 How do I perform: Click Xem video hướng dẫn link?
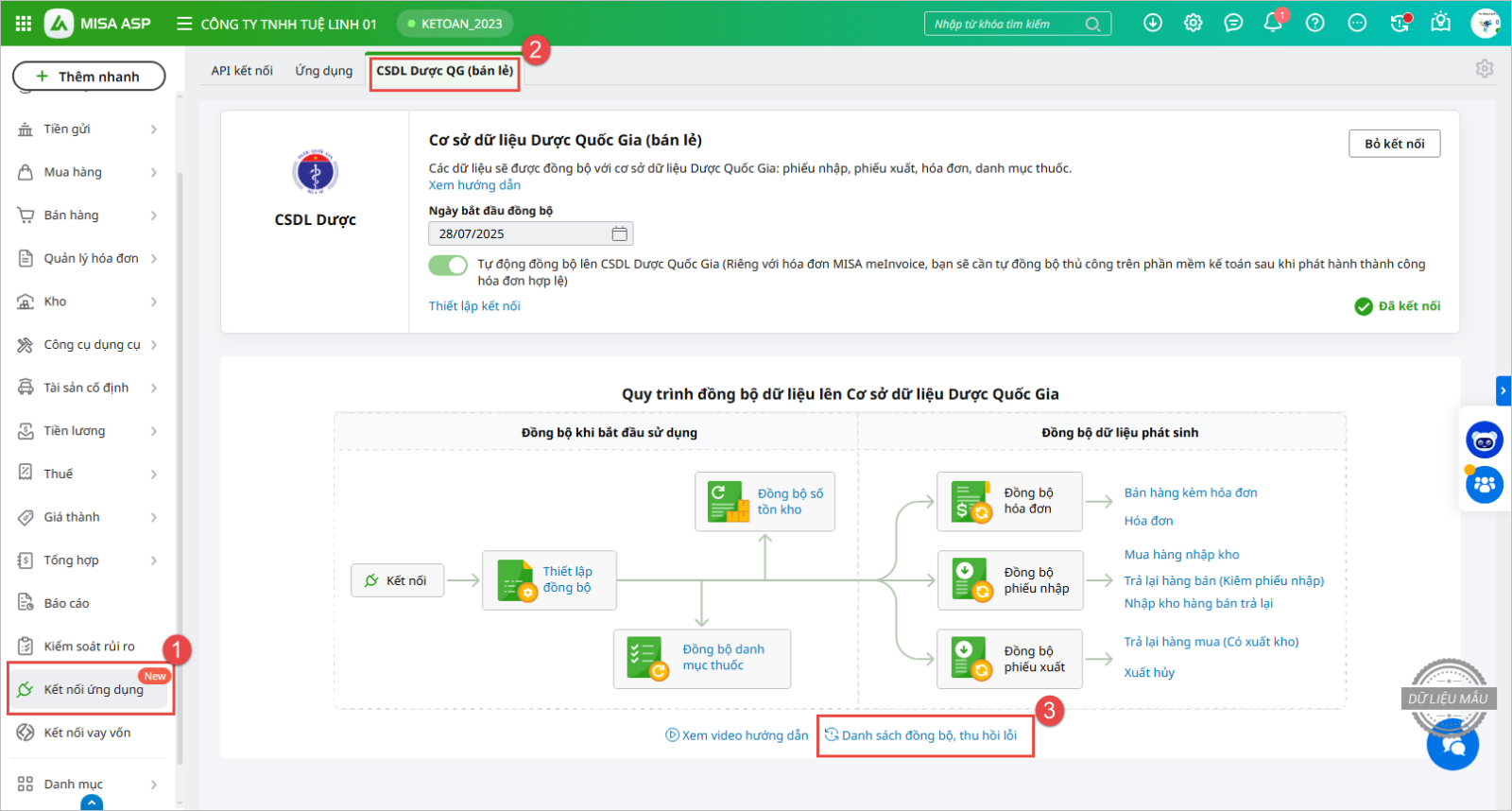737,735
